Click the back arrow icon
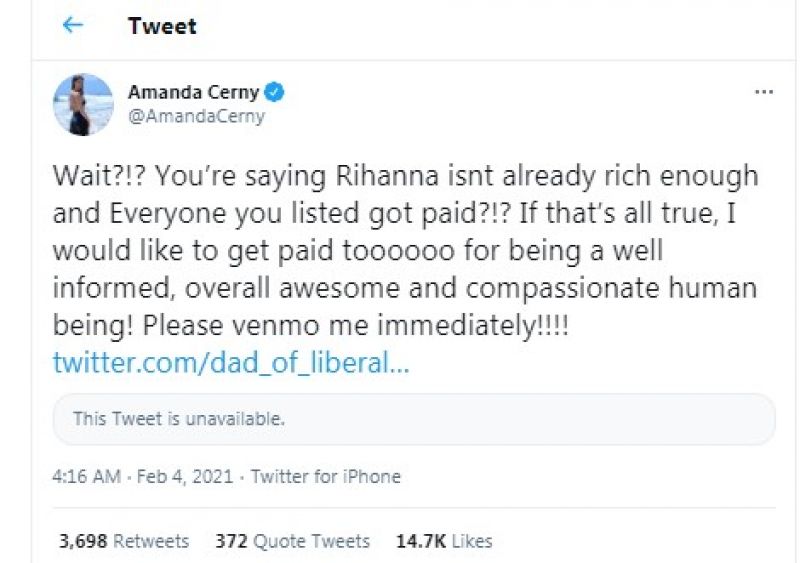Viewport: 800px width, 563px height. click(x=73, y=25)
